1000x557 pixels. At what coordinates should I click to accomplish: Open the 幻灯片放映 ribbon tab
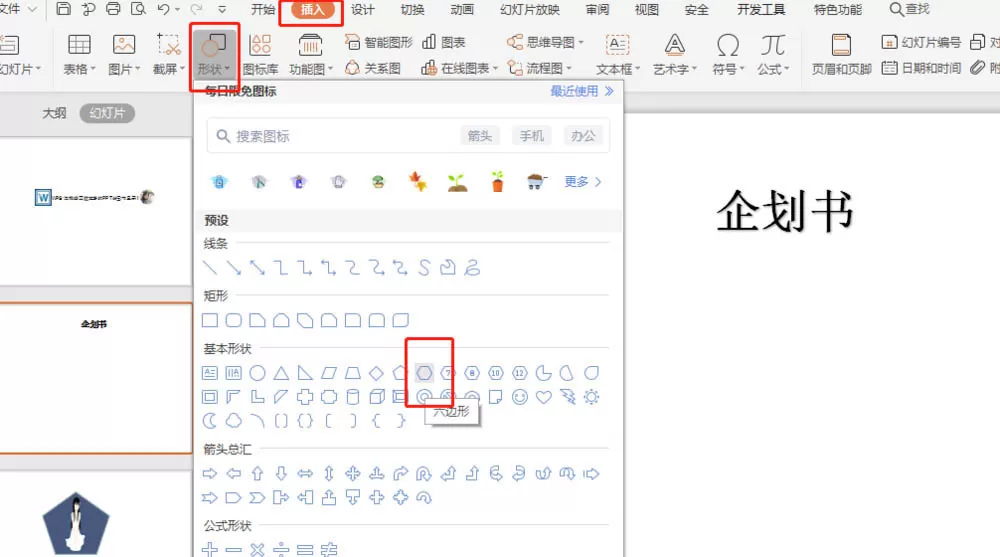point(529,10)
